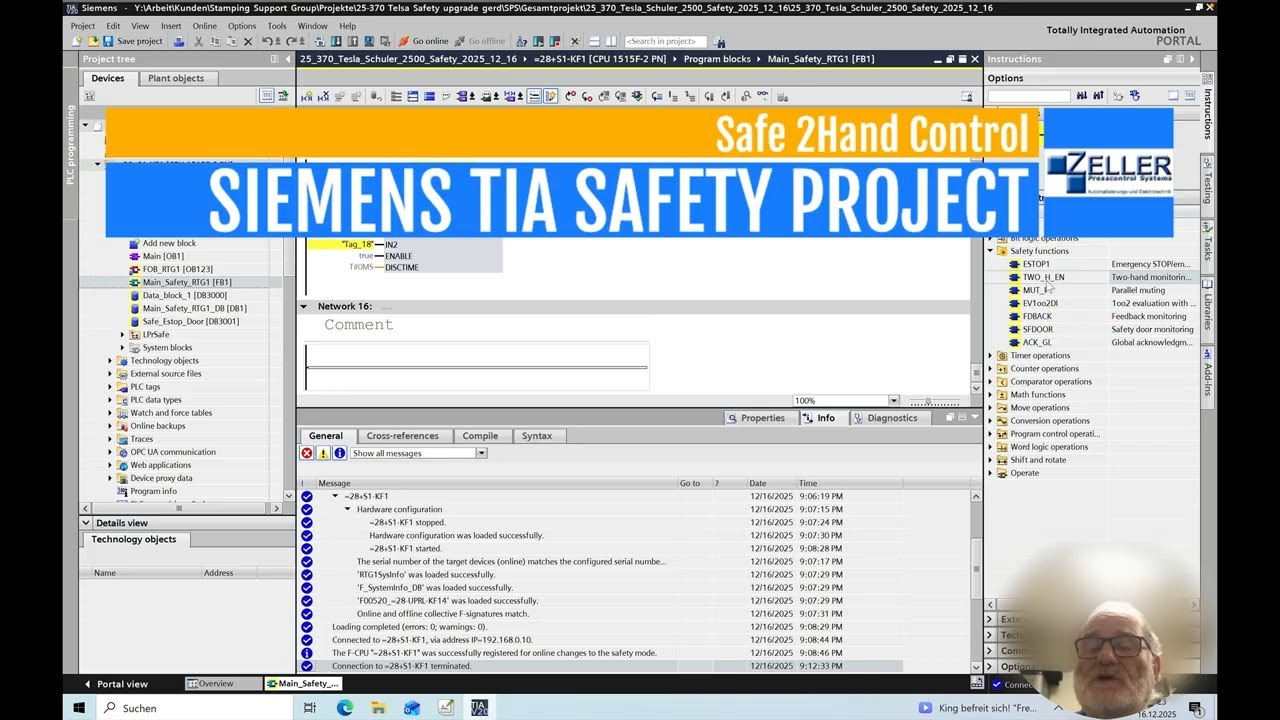The height and width of the screenshot is (720, 1280).
Task: Select TWO_H_EN safety instruction
Action: tap(1043, 277)
